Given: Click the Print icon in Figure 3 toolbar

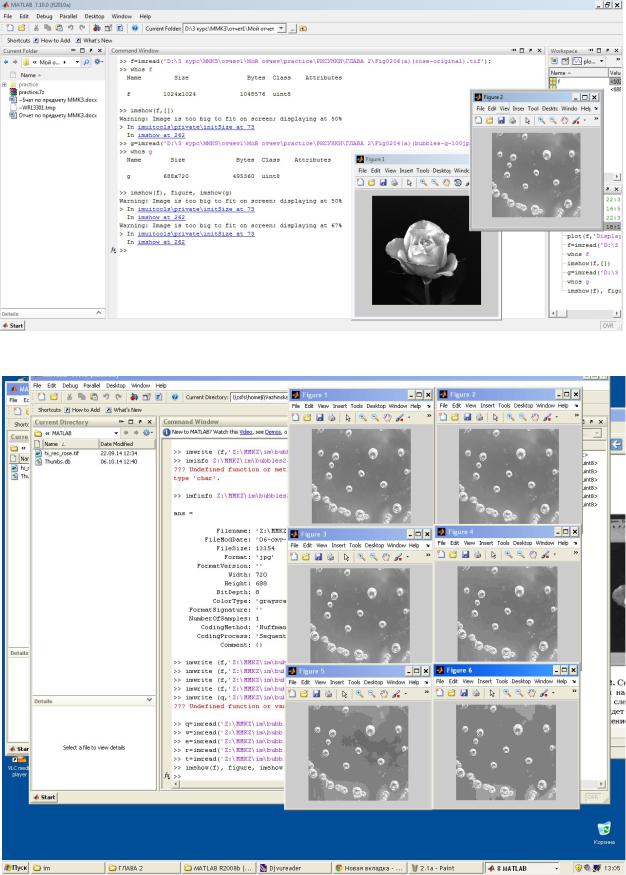Looking at the screenshot, I should click(x=330, y=556).
